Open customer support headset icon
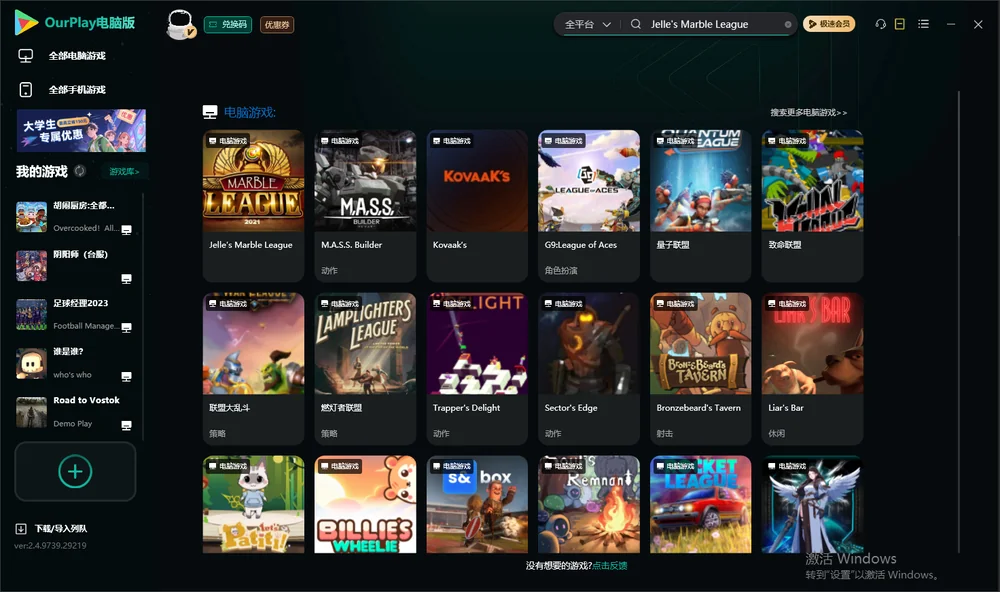This screenshot has width=1000, height=592. pyautogui.click(x=881, y=24)
